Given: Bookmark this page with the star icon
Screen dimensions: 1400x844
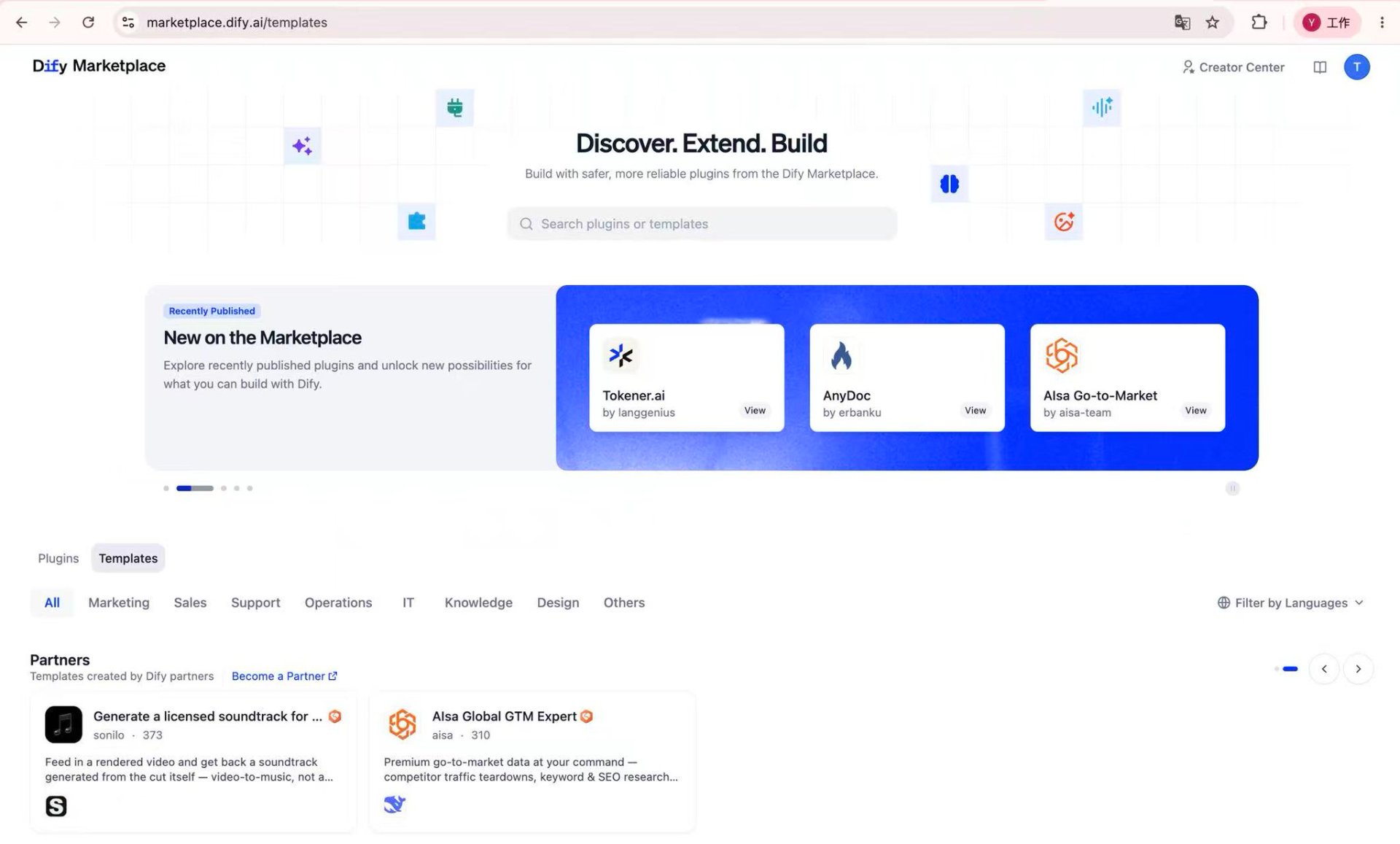Looking at the screenshot, I should 1212,23.
